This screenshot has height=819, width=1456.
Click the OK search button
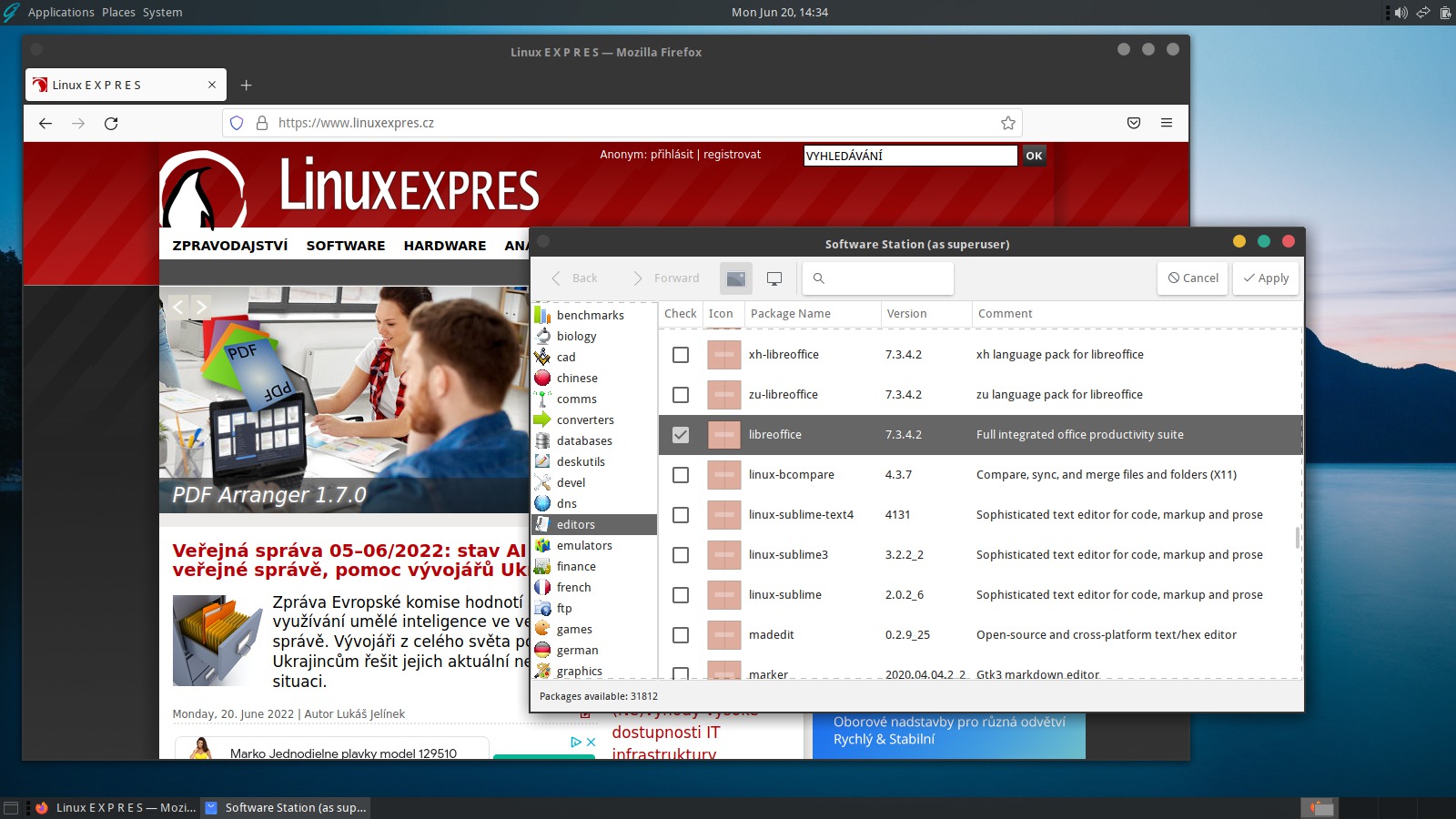point(1035,156)
